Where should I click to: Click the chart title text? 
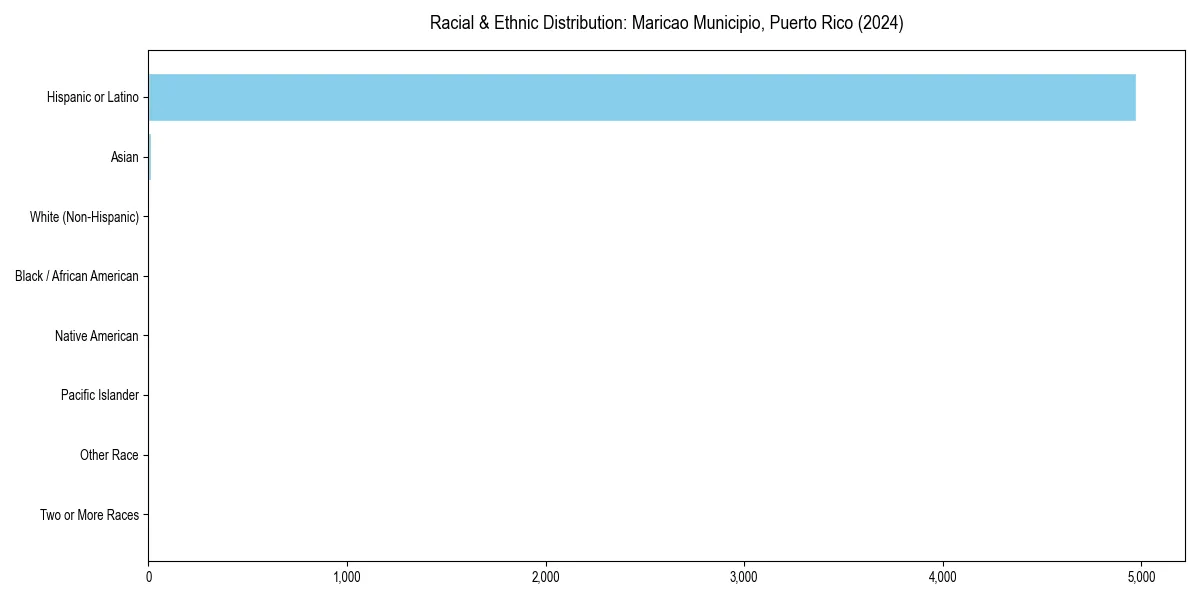click(x=667, y=22)
